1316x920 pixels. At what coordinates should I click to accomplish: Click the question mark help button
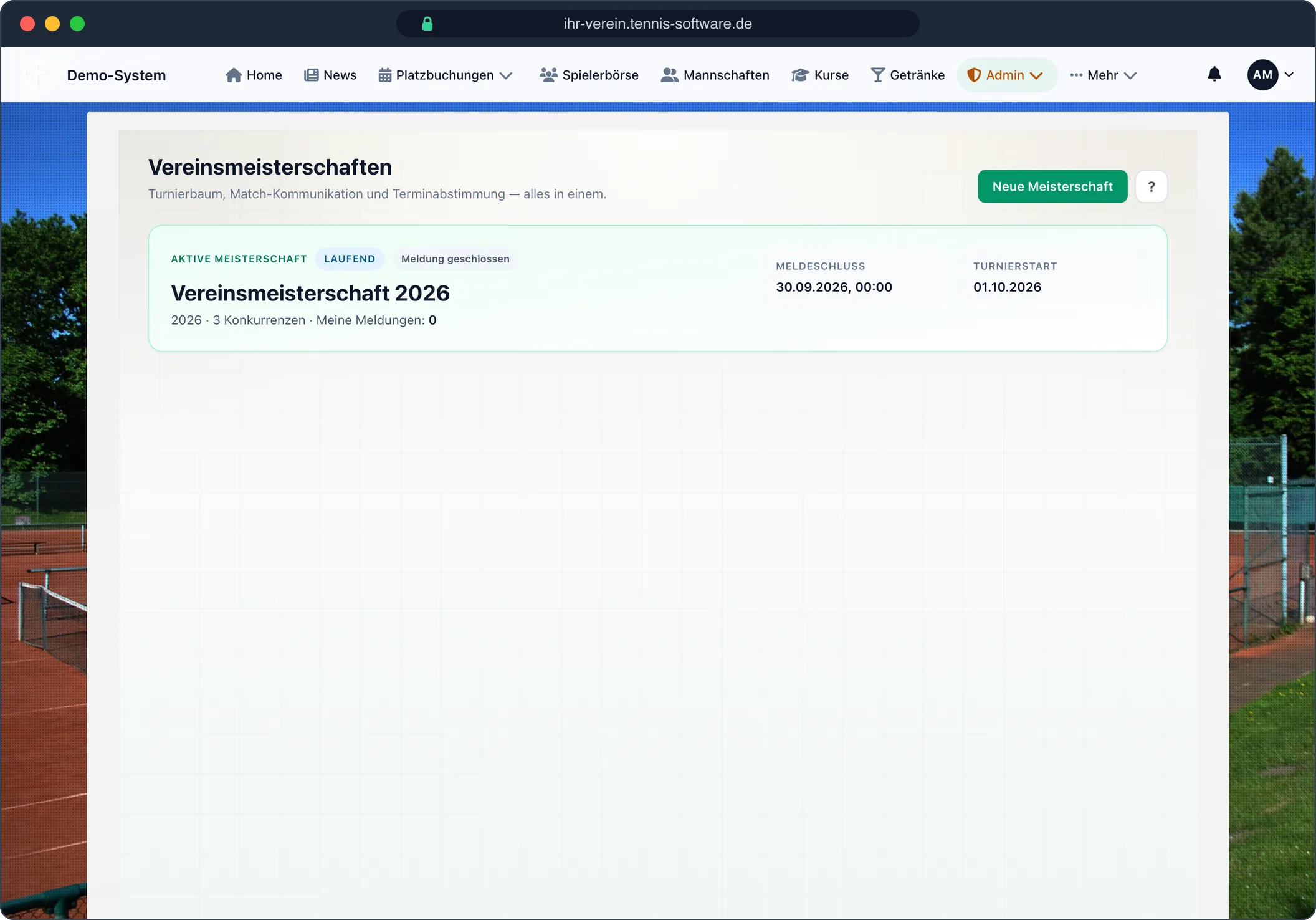[1151, 186]
